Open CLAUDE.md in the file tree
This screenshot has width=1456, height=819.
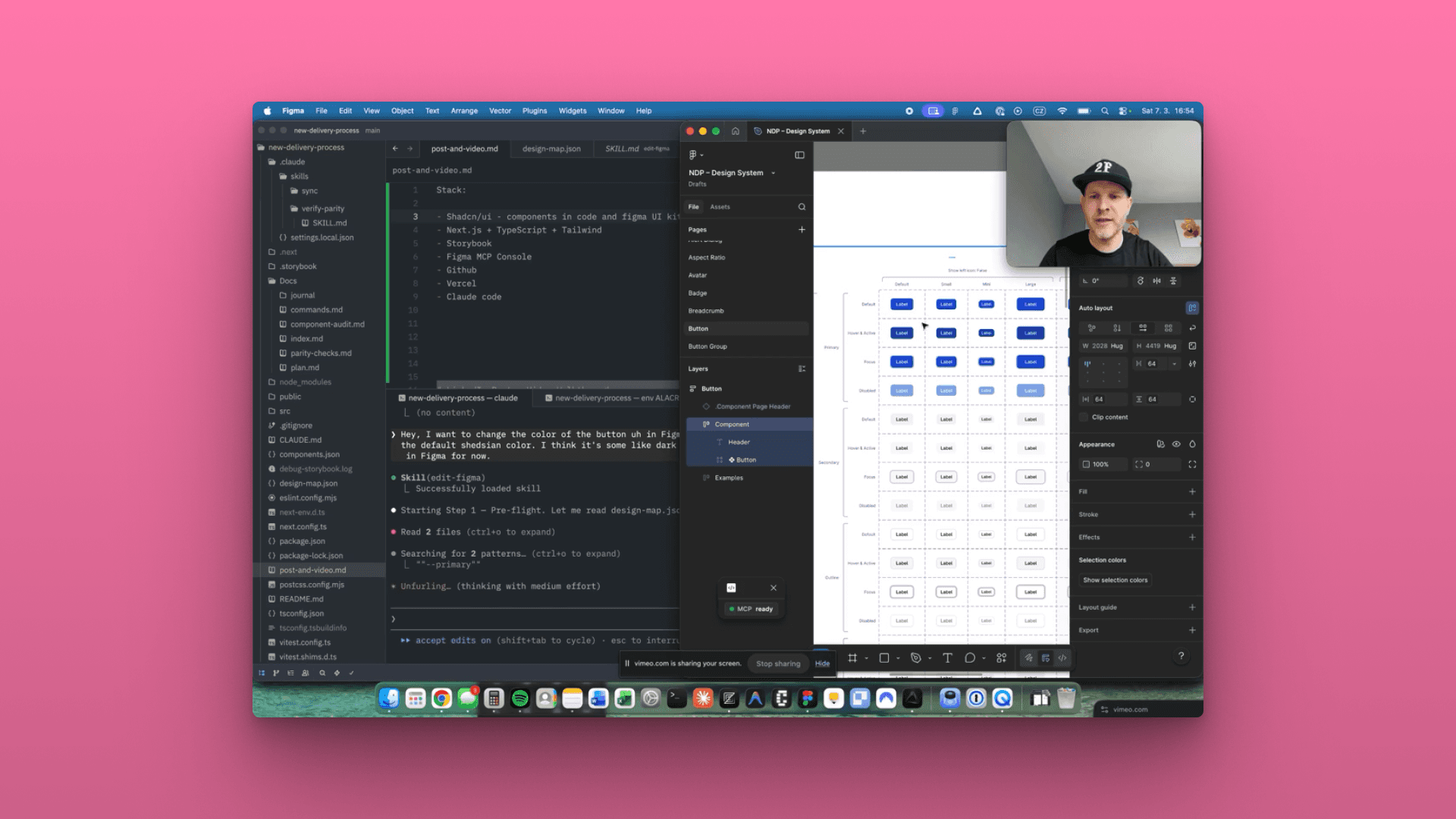click(x=300, y=440)
